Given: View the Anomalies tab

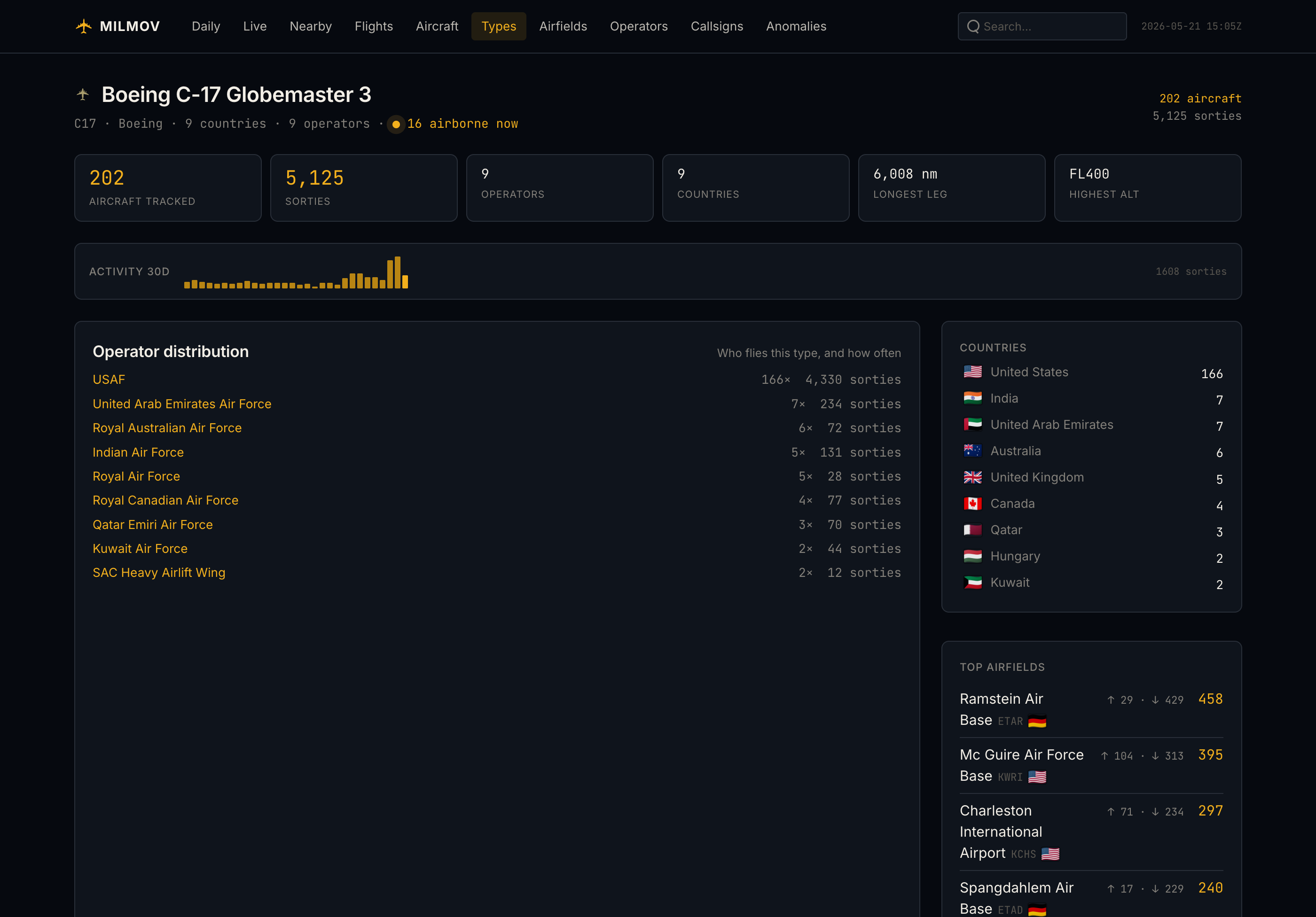Looking at the screenshot, I should pos(796,26).
